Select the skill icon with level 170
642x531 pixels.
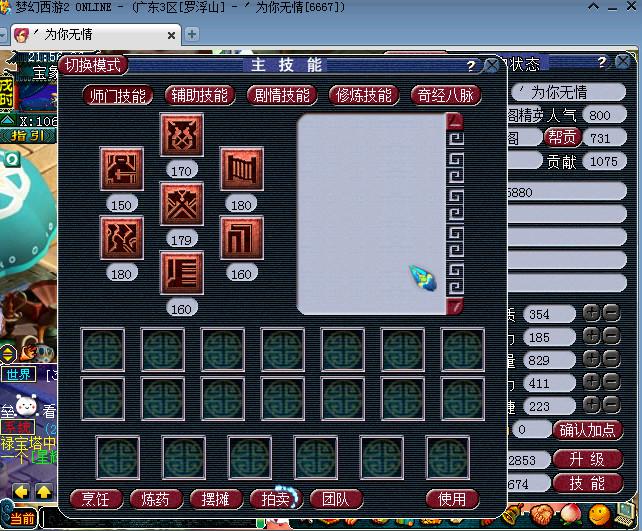[182, 135]
